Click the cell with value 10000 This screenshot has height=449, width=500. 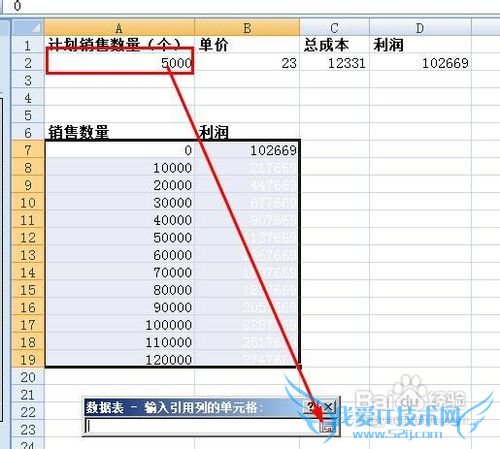[x=119, y=167]
